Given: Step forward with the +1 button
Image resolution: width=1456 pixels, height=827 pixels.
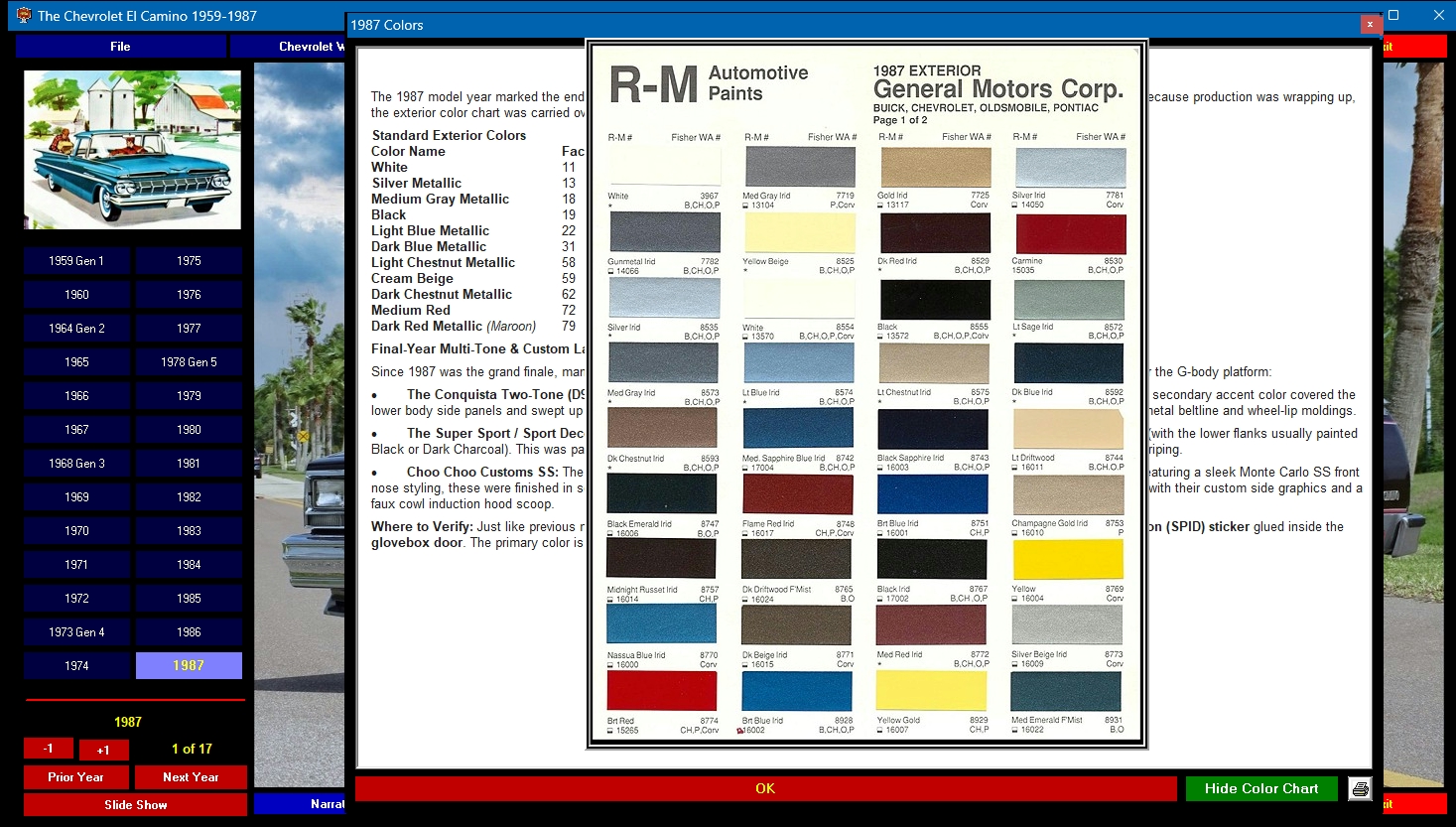Looking at the screenshot, I should coord(103,750).
